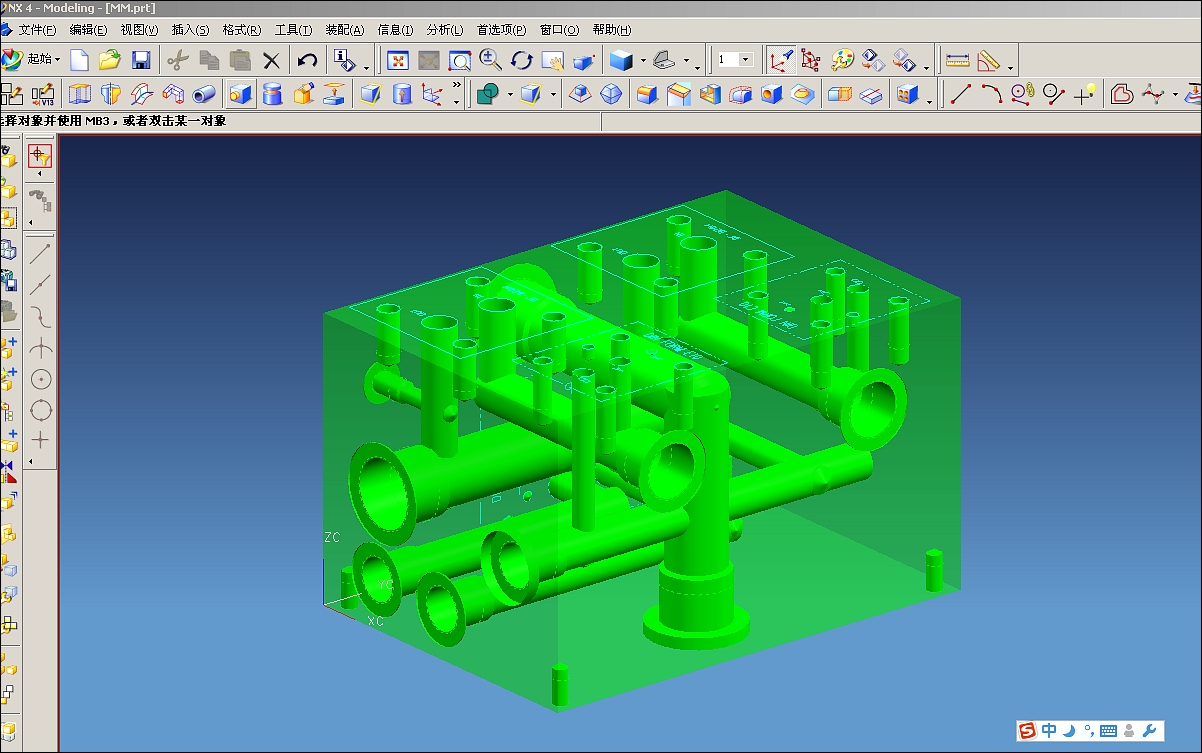Activate the pan hand tool
This screenshot has height=753, width=1202.
point(552,60)
